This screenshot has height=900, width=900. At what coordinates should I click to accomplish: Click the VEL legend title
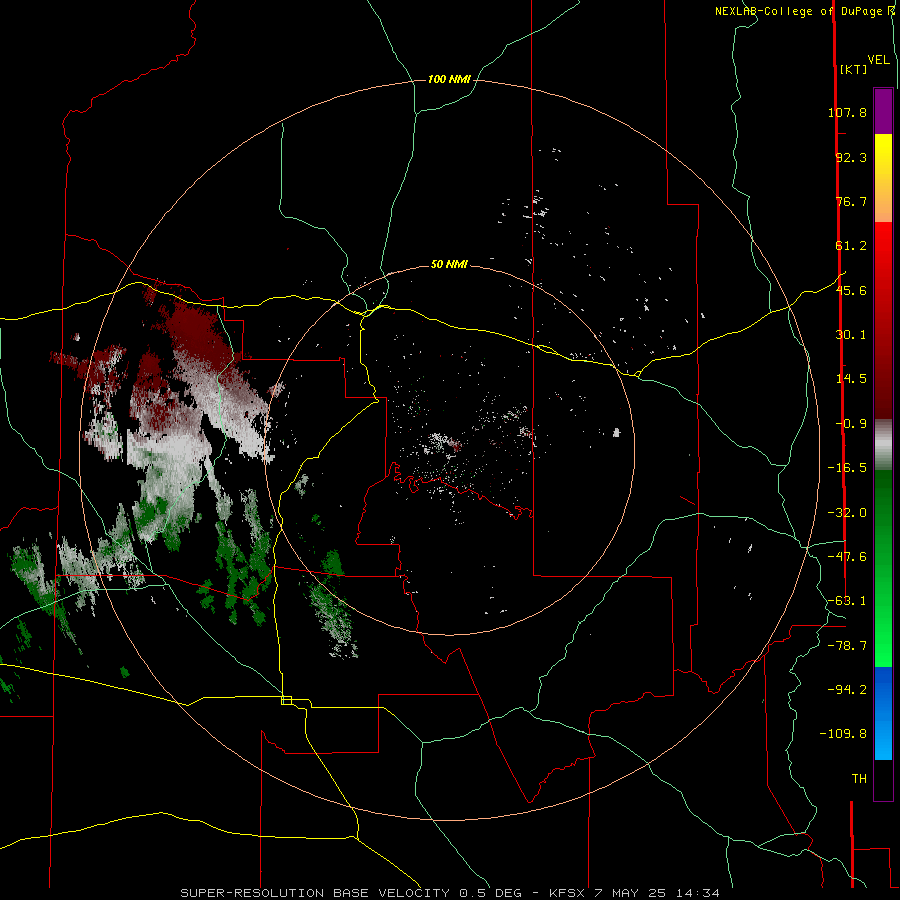coord(878,60)
